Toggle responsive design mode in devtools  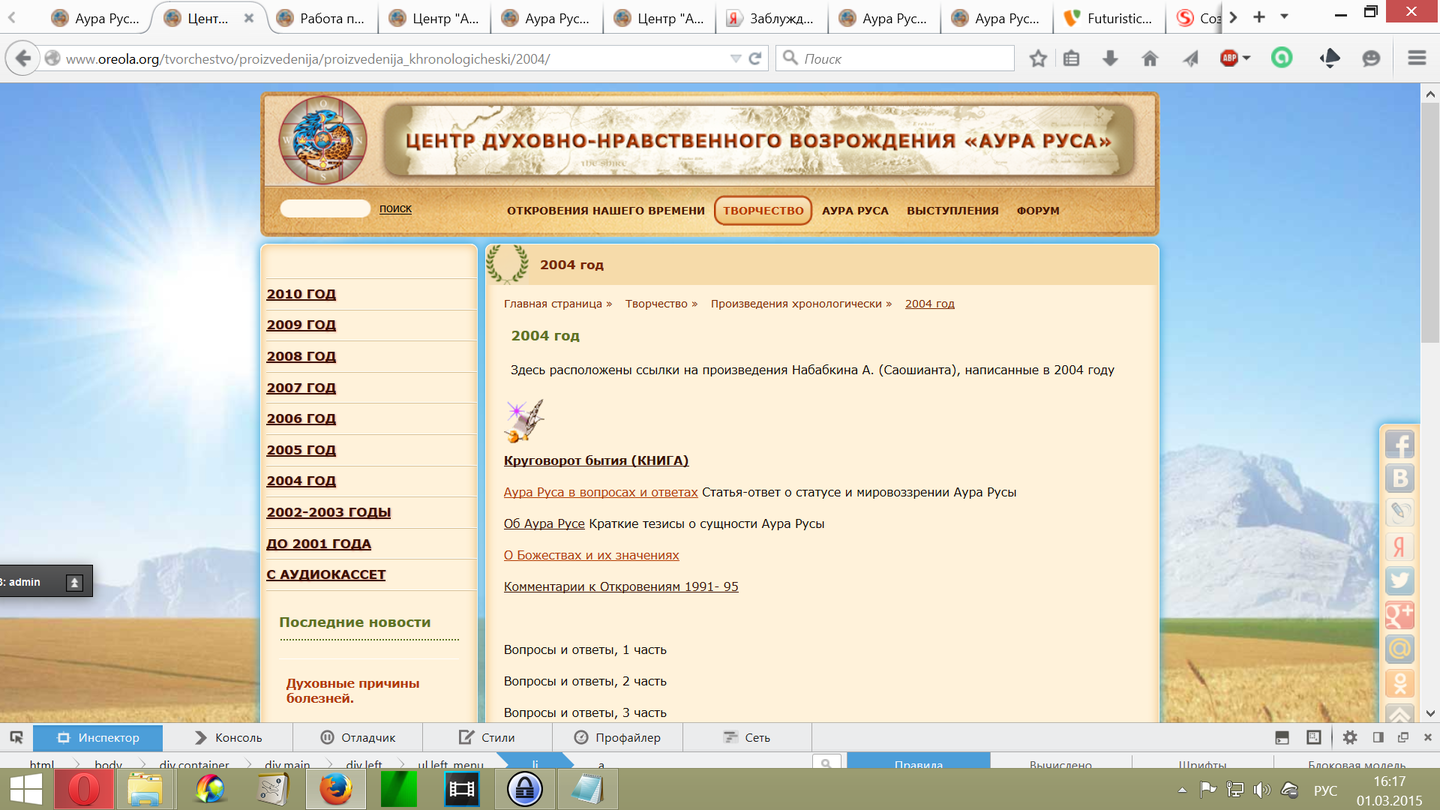(x=1314, y=738)
